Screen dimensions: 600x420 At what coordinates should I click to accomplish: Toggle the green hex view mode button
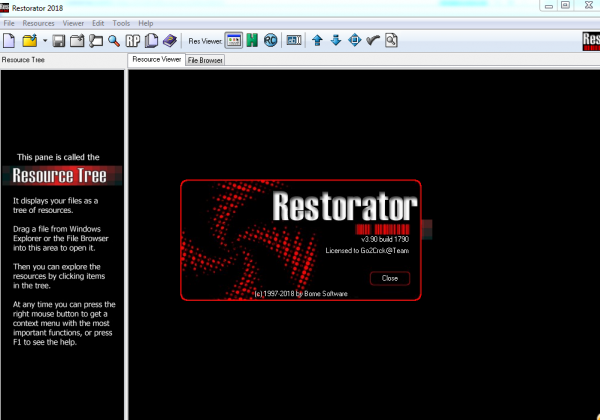252,41
